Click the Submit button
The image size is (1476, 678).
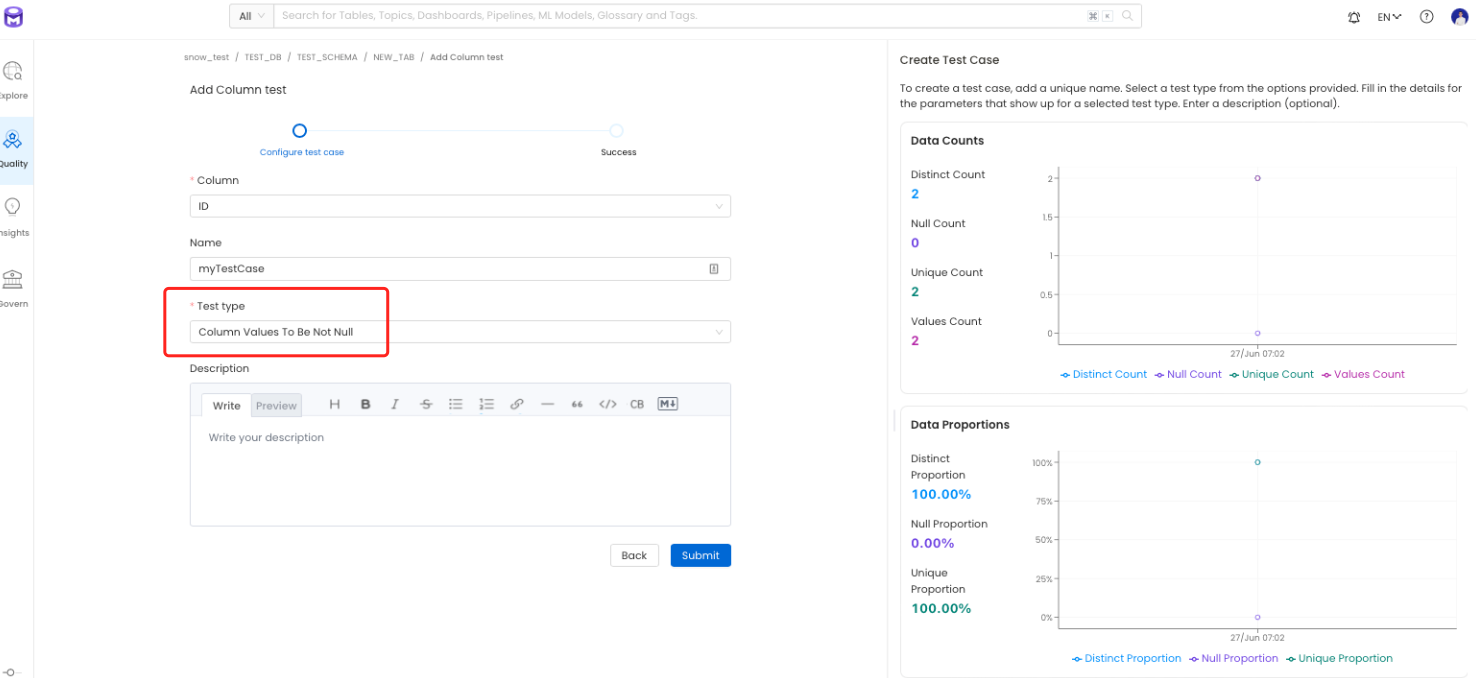coord(700,555)
